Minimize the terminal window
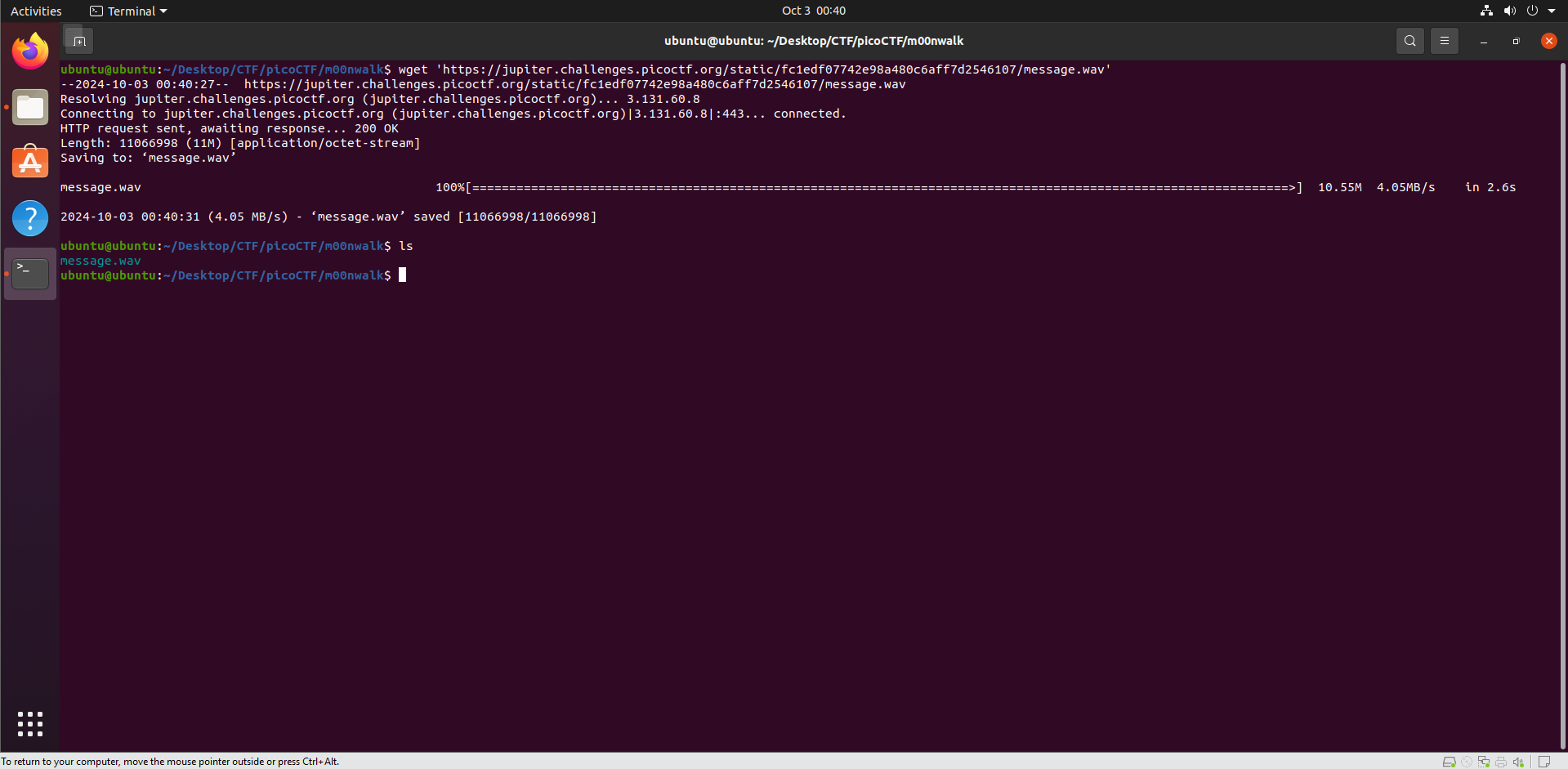The height and width of the screenshot is (769, 1568). pos(1483,41)
